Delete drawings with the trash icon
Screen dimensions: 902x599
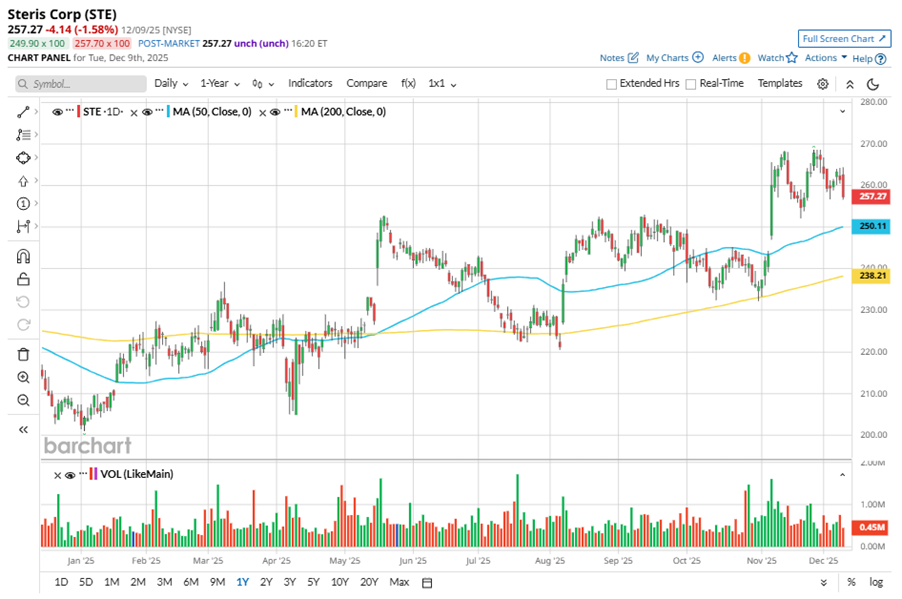[x=23, y=354]
